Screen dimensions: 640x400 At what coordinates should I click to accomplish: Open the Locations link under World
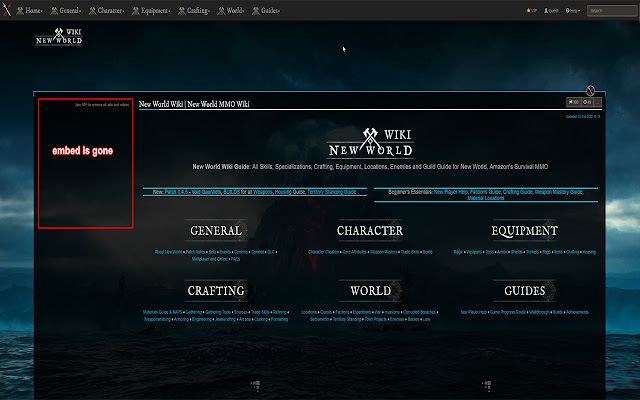coord(309,312)
